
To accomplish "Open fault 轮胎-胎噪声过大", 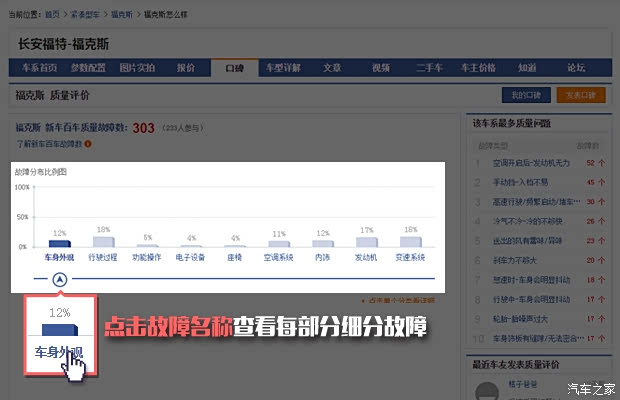I will [x=520, y=319].
